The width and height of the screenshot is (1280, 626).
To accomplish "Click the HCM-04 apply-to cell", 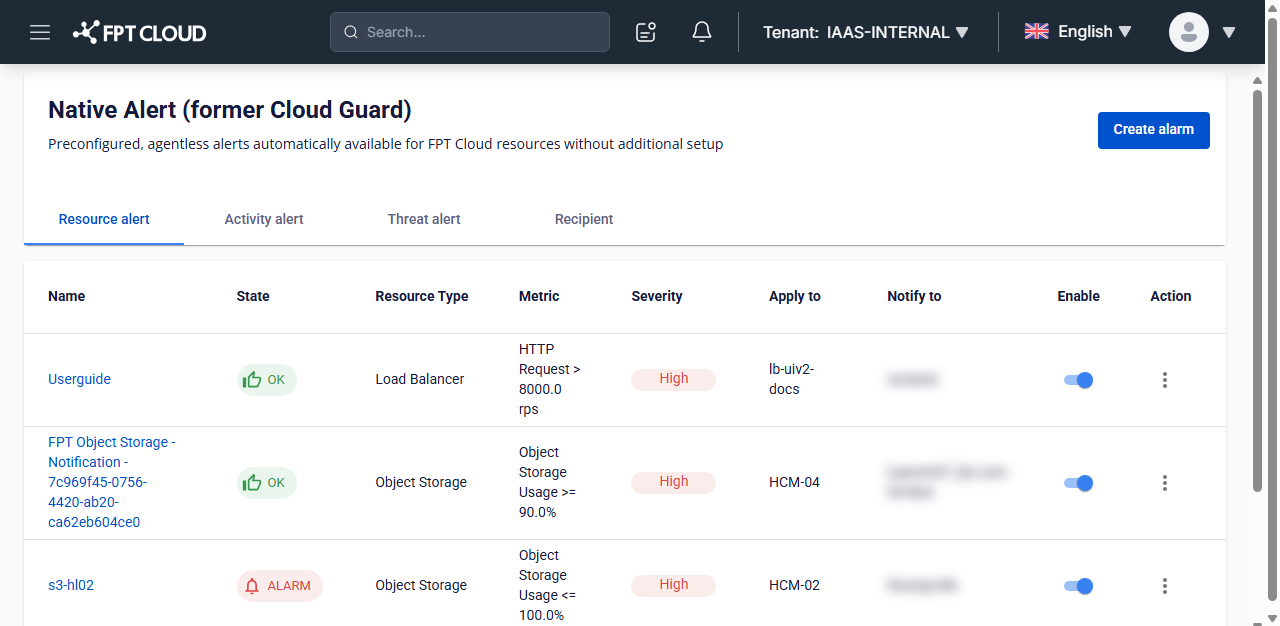I will [794, 482].
